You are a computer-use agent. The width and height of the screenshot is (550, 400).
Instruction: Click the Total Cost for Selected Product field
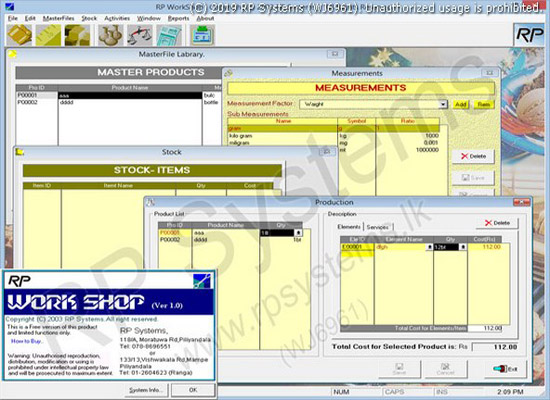click(495, 347)
